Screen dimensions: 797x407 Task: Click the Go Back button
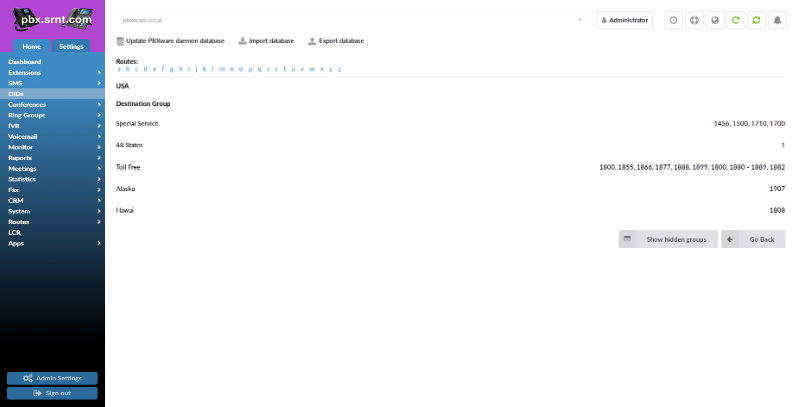coord(753,239)
